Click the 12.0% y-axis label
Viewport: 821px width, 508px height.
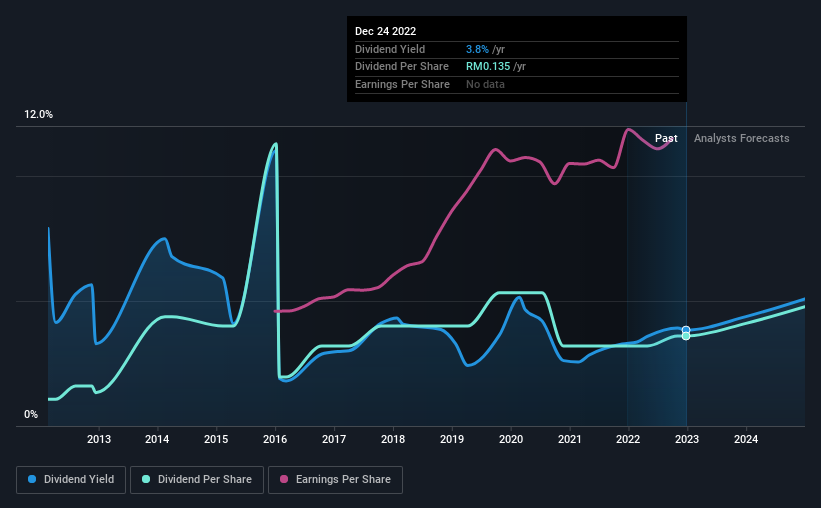[38, 115]
